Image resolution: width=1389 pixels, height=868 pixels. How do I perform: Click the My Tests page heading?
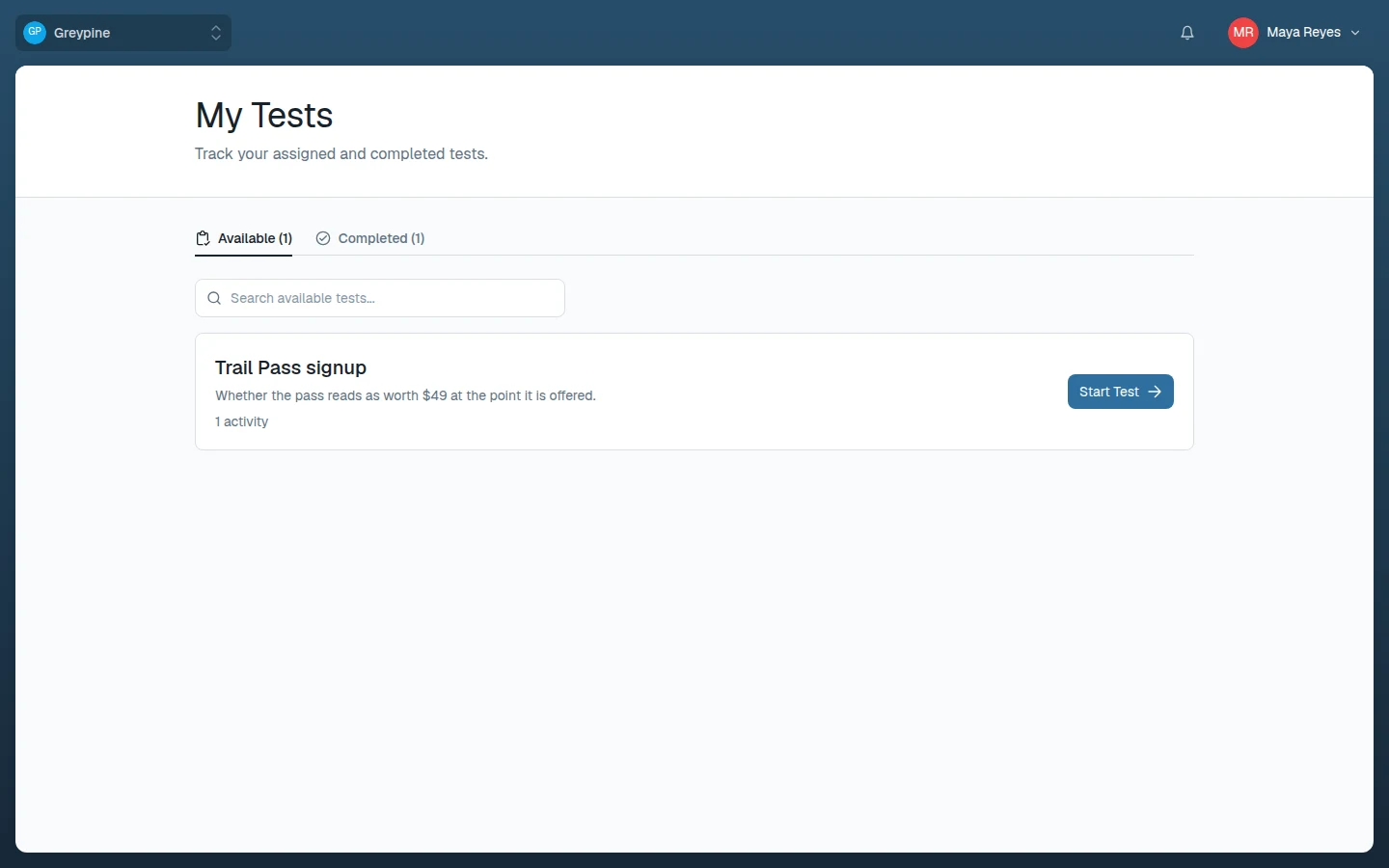click(x=264, y=116)
